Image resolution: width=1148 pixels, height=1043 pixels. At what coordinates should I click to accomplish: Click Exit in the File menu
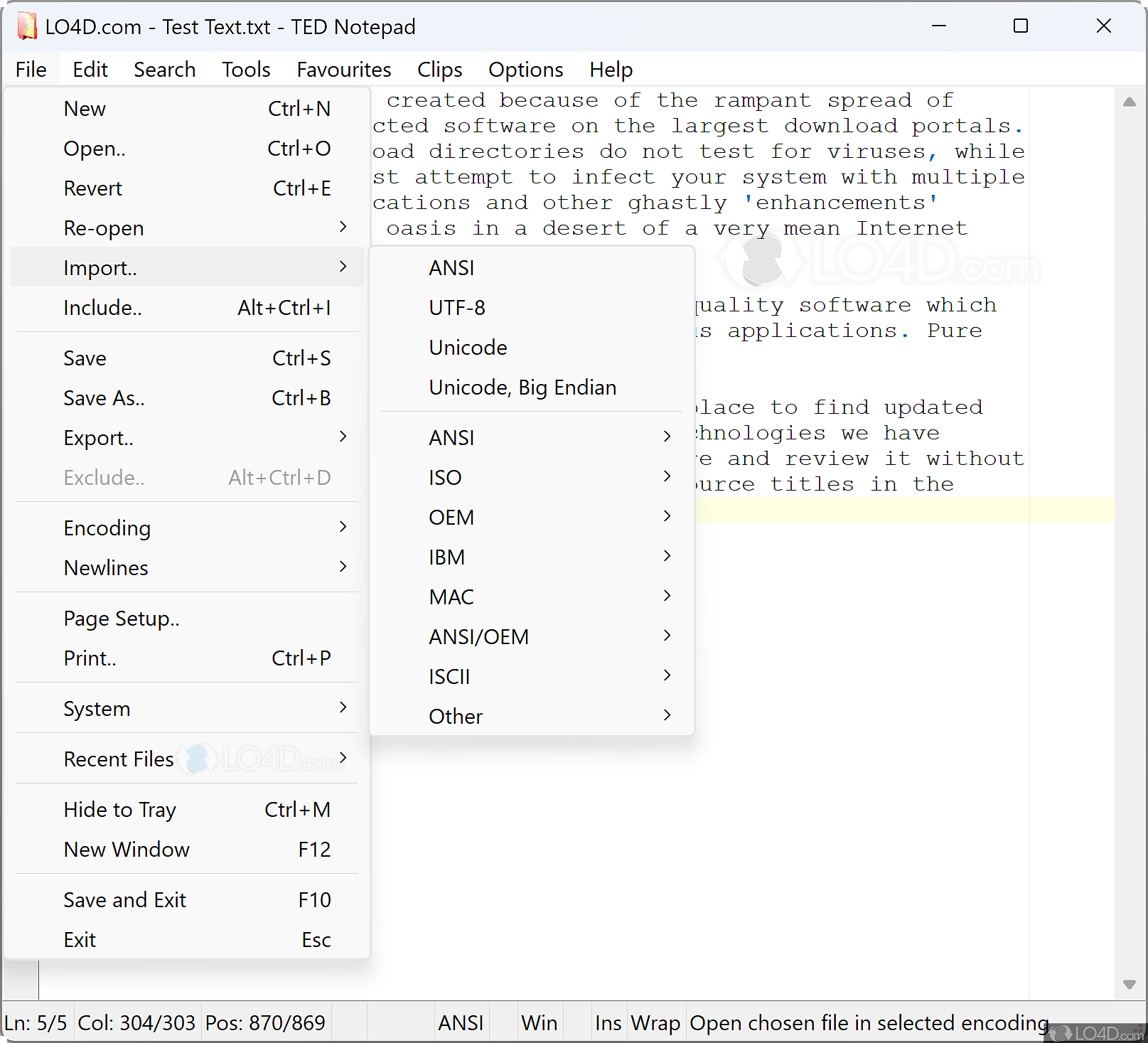[x=187, y=940]
